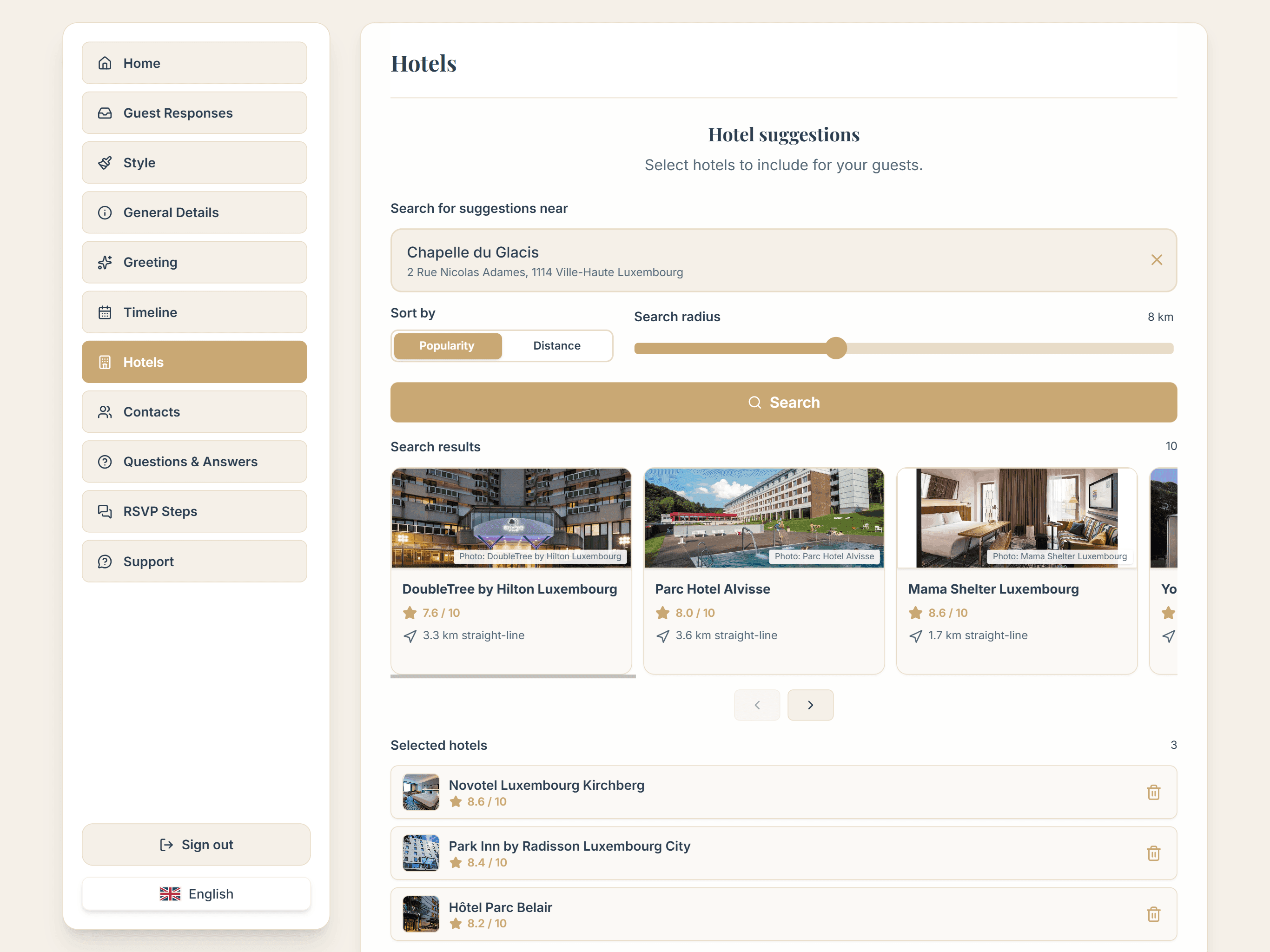The width and height of the screenshot is (1270, 952).
Task: Click the Chapelle du Glacis location field
Action: pyautogui.click(x=784, y=260)
